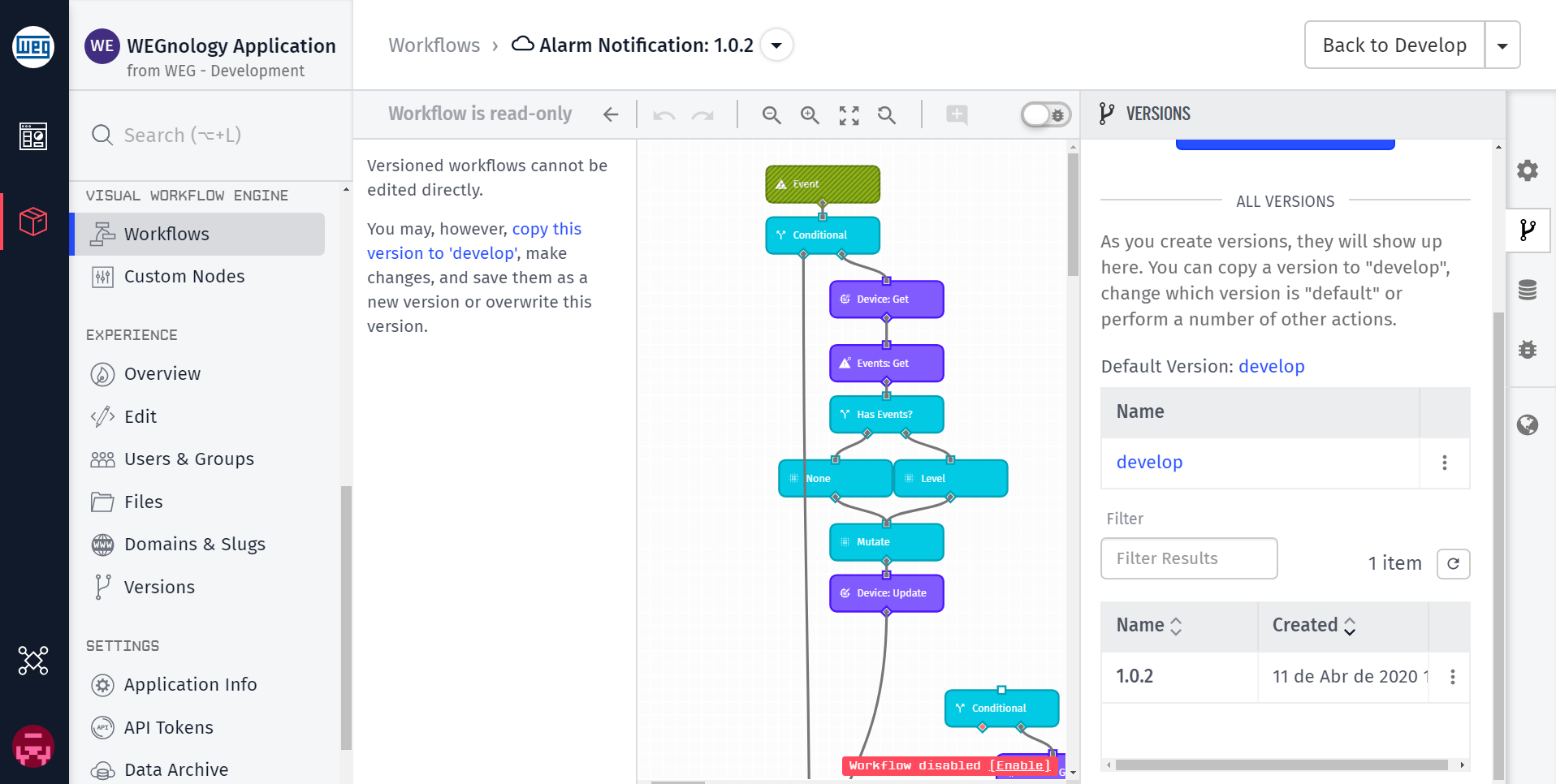Open the develop version row link
Screen dimensions: 1556x784
point(1149,463)
